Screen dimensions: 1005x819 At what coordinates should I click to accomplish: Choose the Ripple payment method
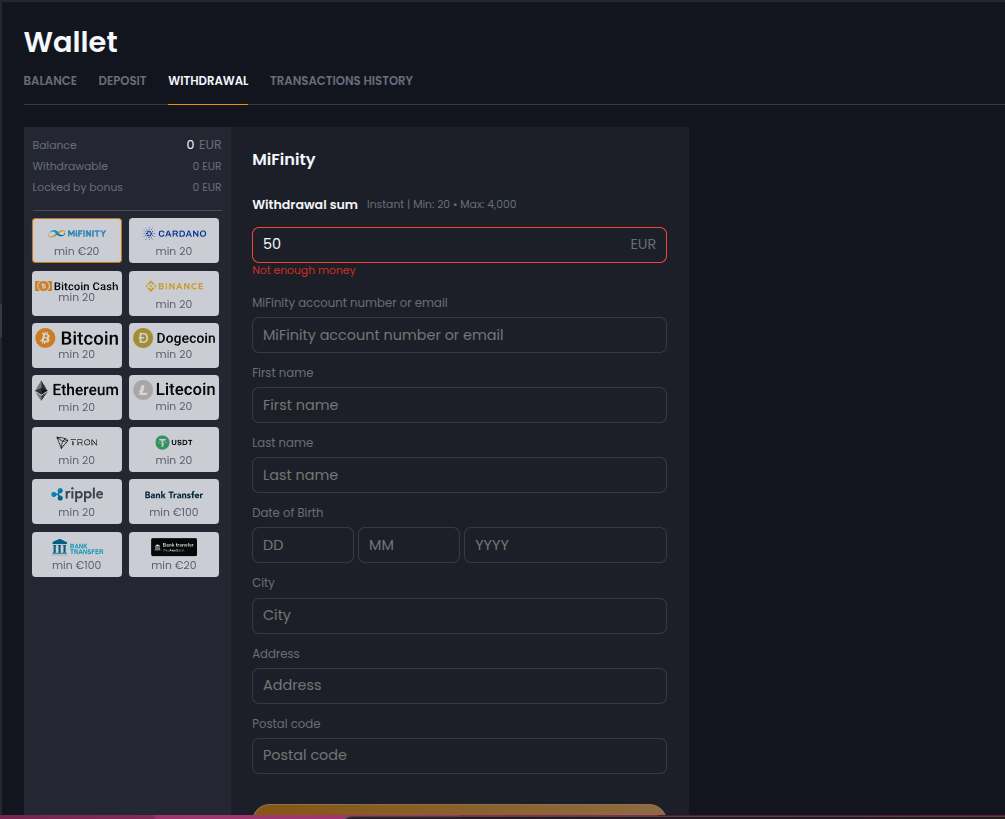[x=77, y=501]
